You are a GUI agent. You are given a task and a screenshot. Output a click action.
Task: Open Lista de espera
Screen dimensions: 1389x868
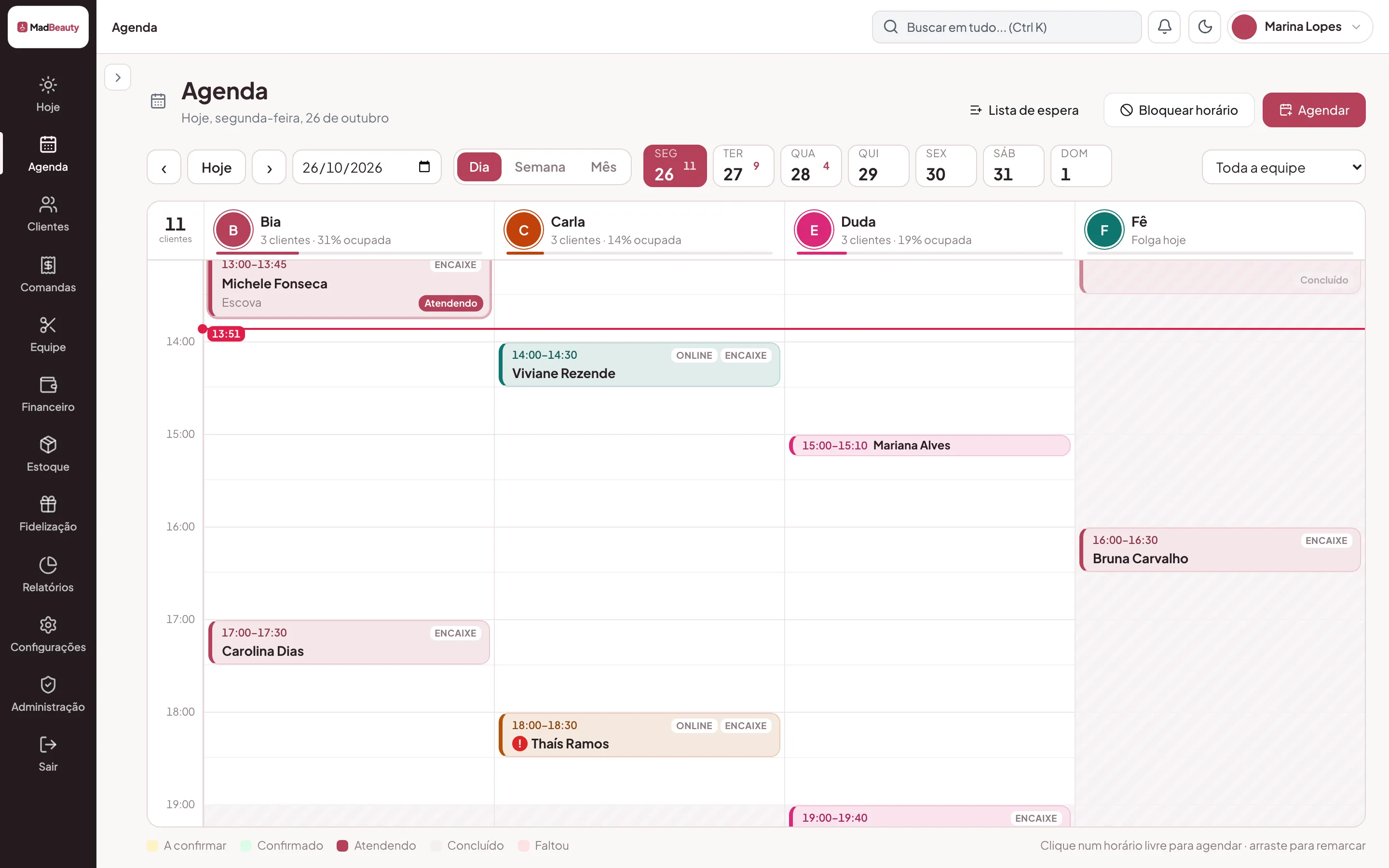pyautogui.click(x=1024, y=109)
